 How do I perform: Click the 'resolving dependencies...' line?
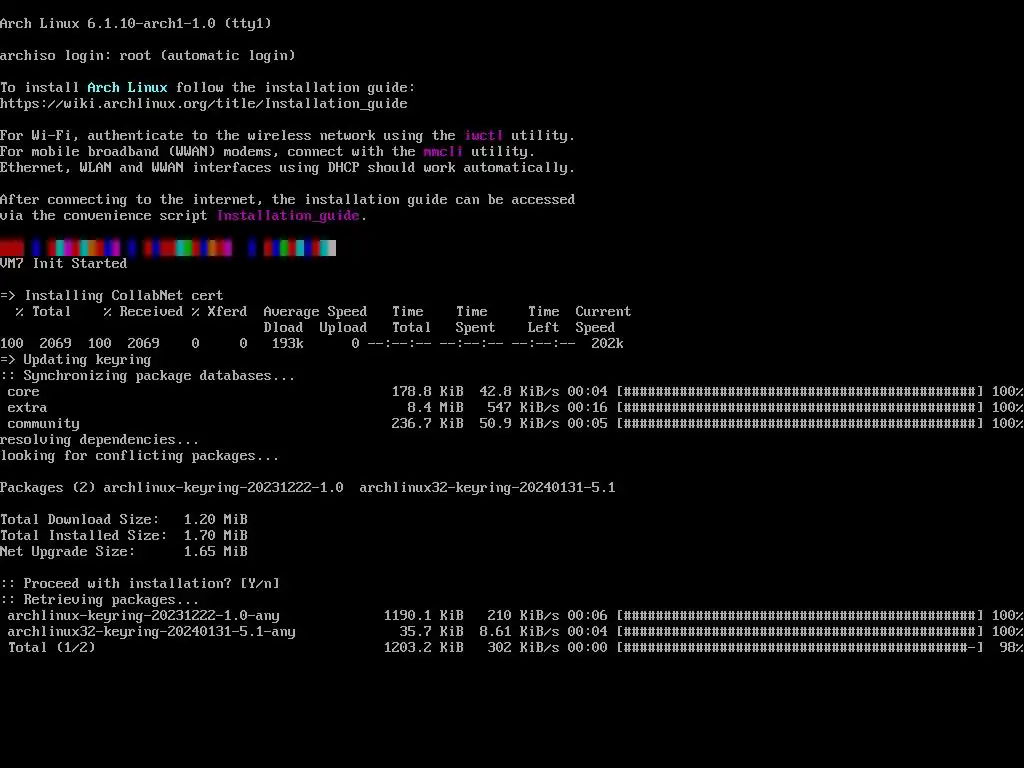[99, 439]
